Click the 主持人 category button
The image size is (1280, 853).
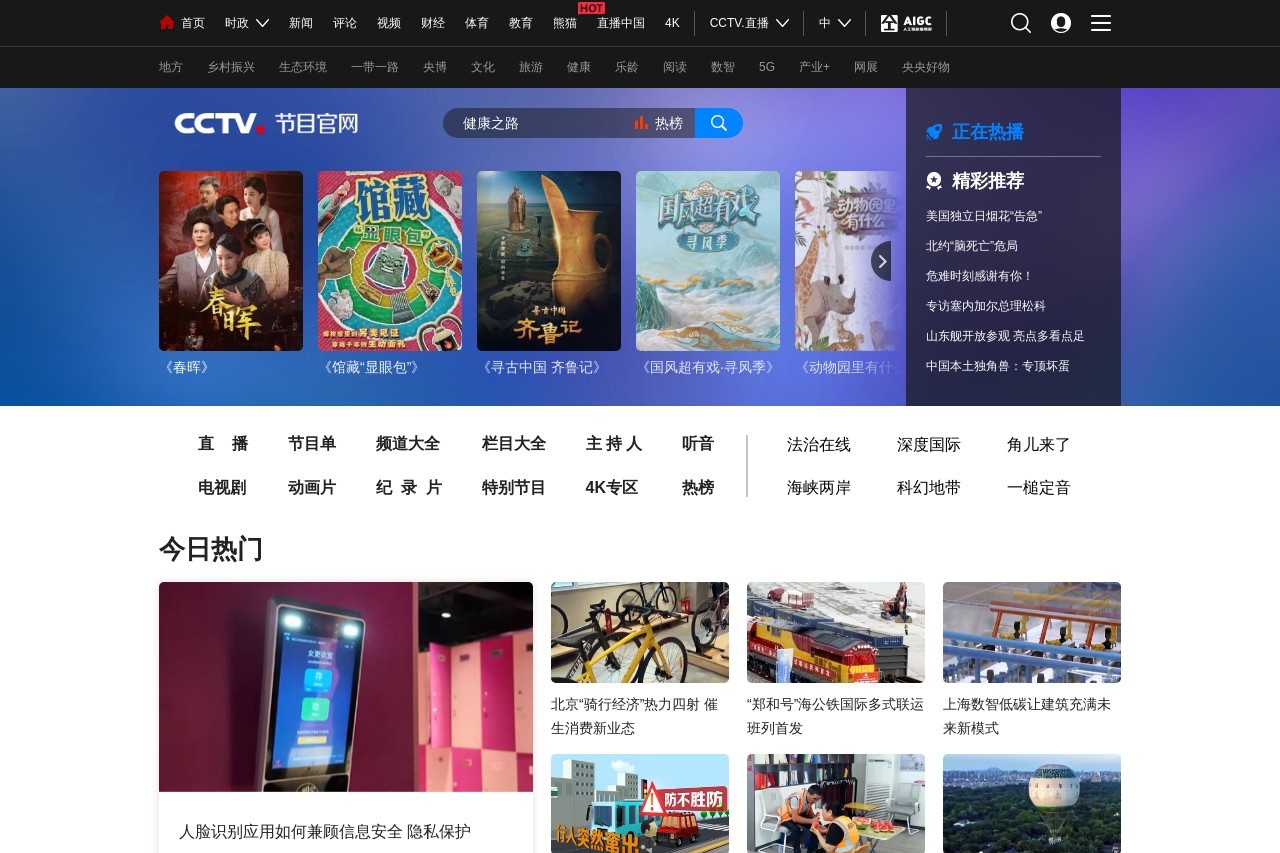(x=614, y=444)
